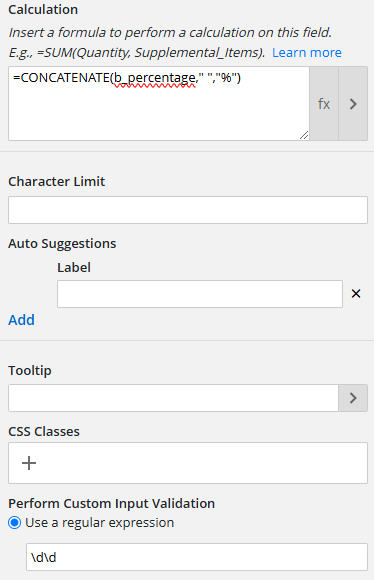The image size is (374, 580).
Task: Click the Character Limit label
Action: pos(57,181)
